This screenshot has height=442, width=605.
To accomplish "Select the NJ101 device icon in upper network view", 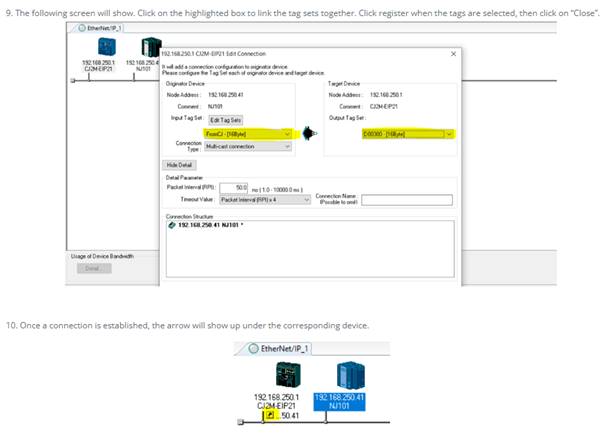I will pos(151,47).
